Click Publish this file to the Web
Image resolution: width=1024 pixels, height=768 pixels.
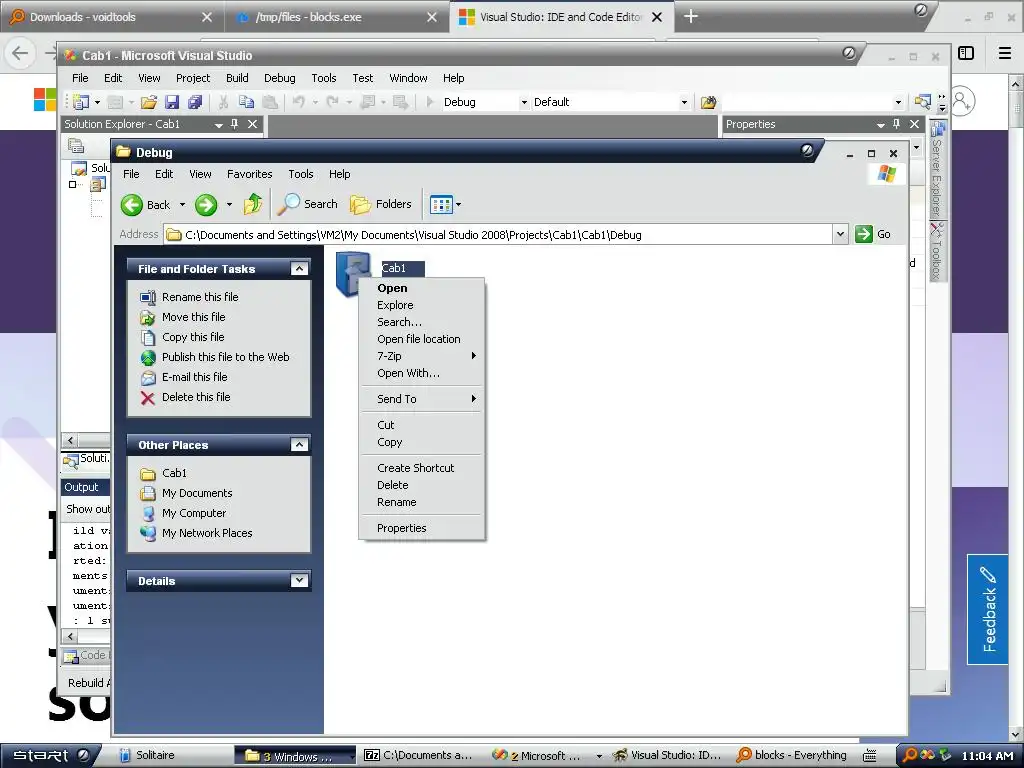225,357
